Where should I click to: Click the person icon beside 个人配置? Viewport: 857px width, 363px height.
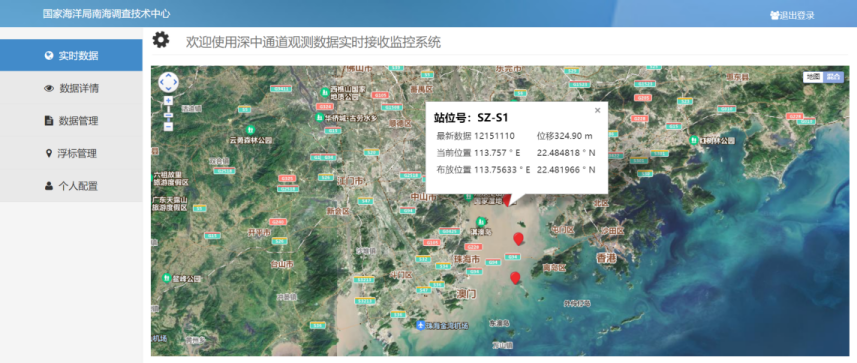tap(49, 186)
